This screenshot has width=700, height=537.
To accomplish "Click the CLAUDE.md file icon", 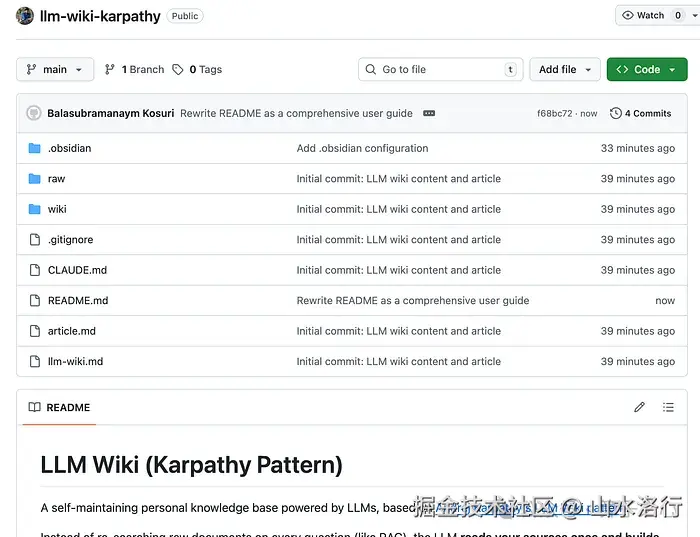I will click(x=35, y=270).
